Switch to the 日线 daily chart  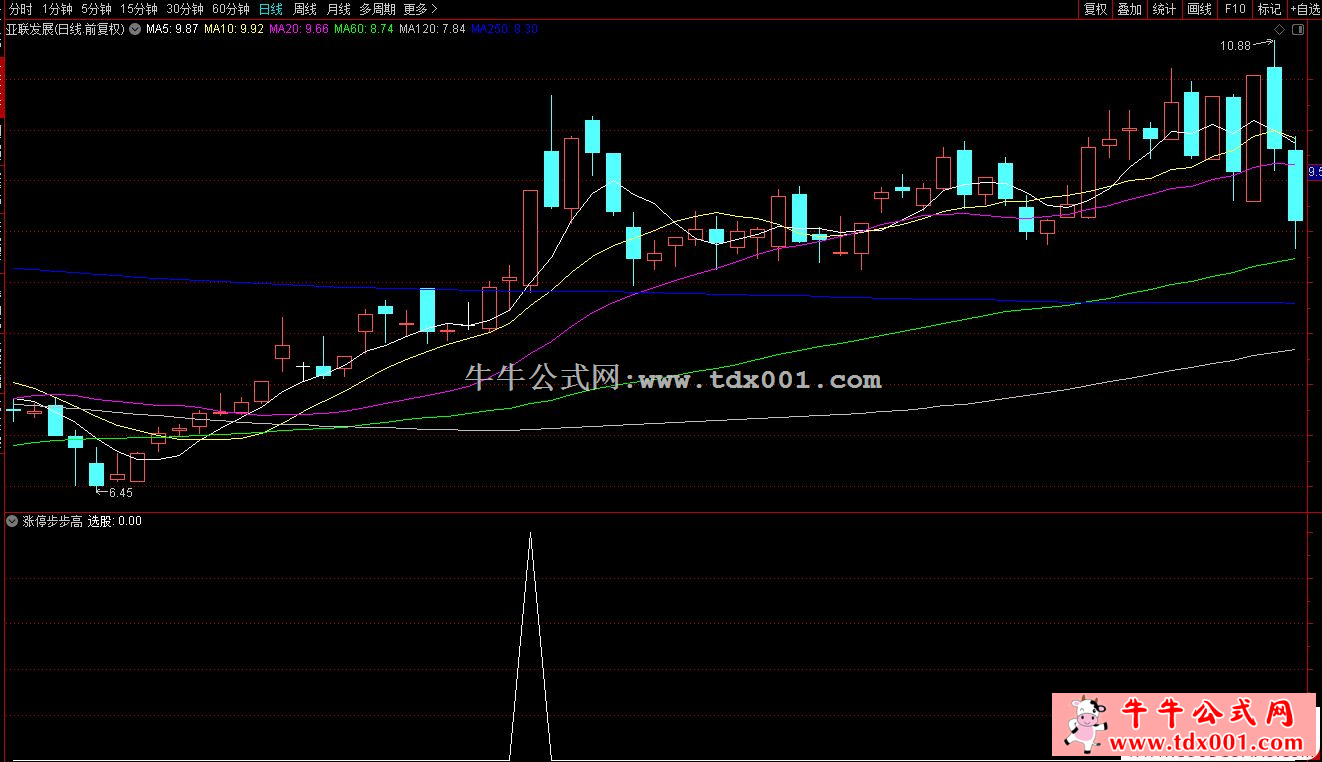pos(271,9)
